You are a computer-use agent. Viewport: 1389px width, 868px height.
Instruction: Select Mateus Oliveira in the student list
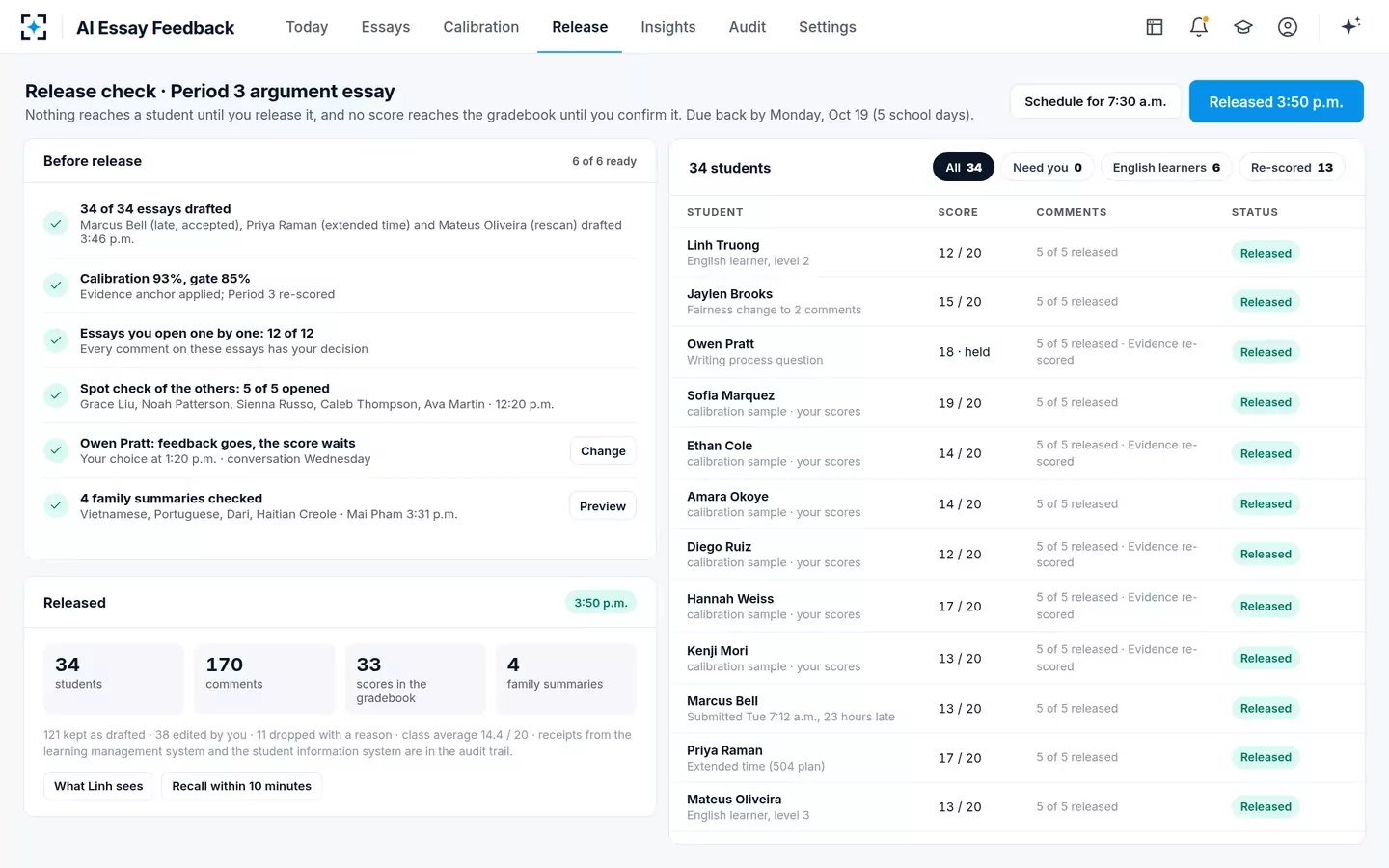(x=1017, y=806)
